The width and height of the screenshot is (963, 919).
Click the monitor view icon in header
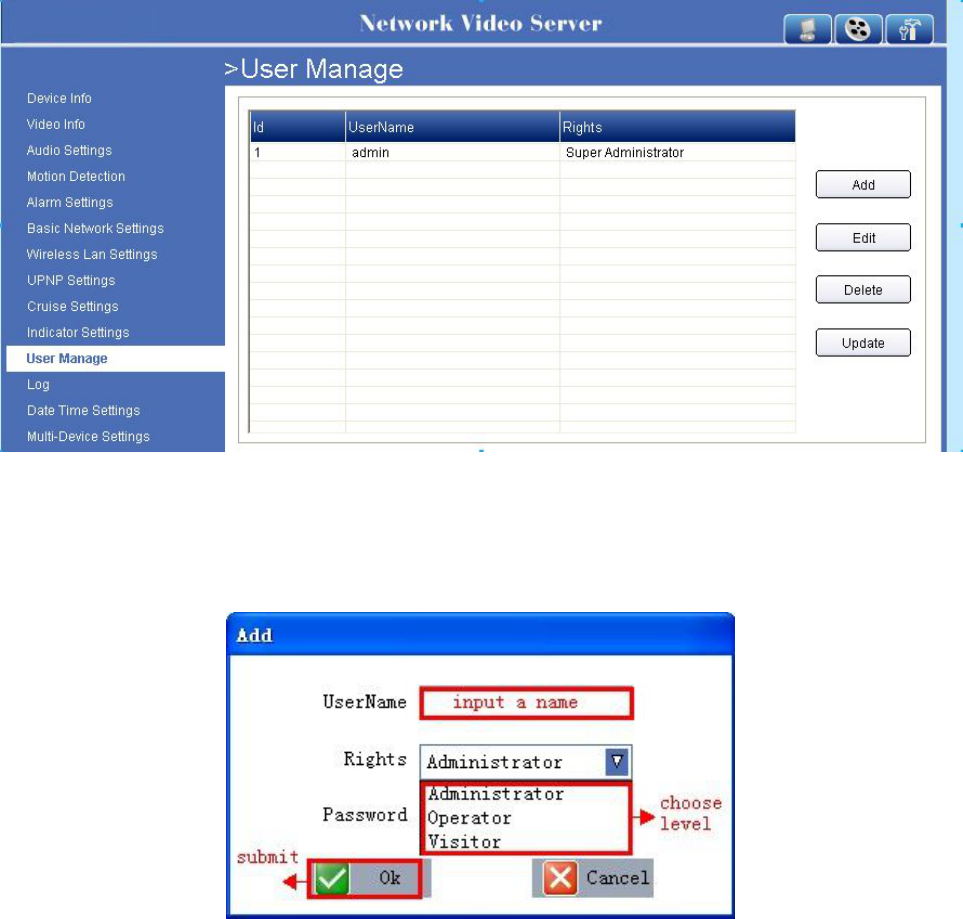[808, 29]
